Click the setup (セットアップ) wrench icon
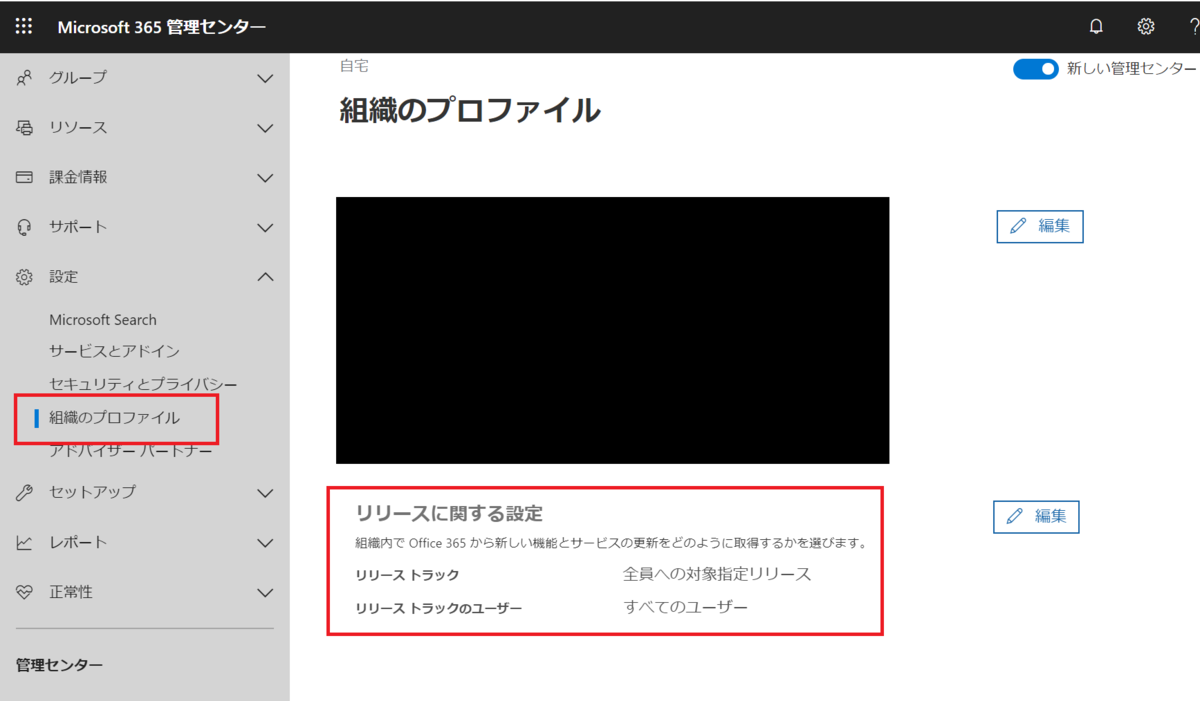1200x701 pixels. pos(25,492)
